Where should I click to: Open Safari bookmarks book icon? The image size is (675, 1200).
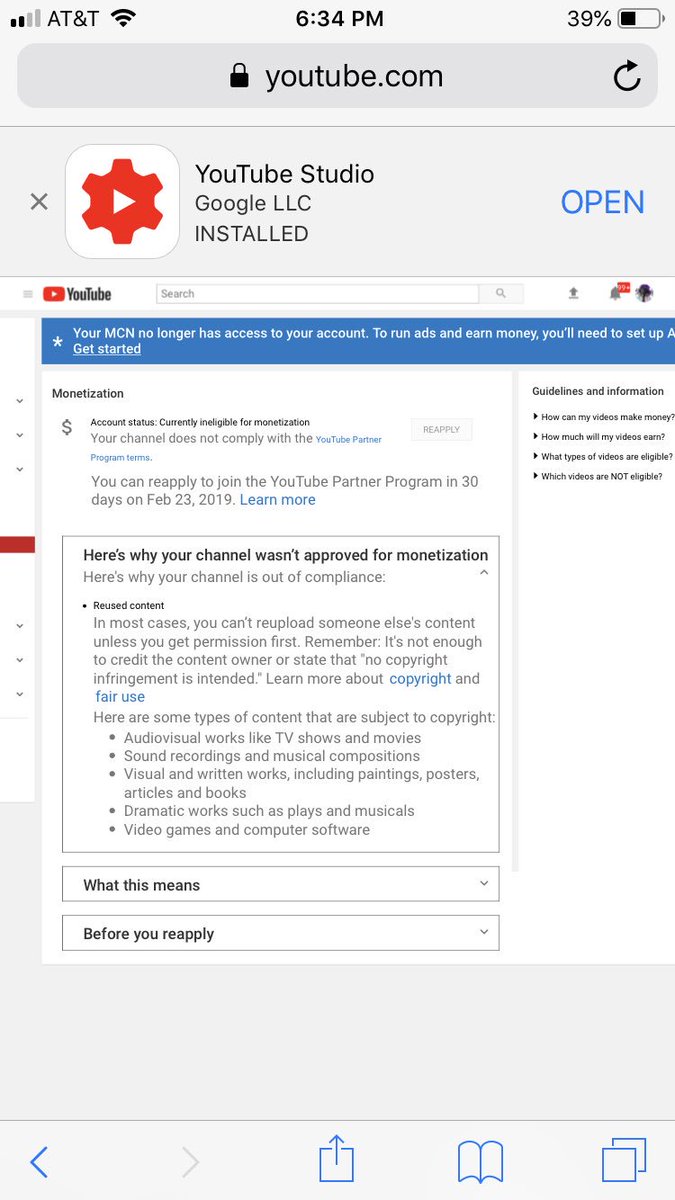pyautogui.click(x=480, y=1162)
